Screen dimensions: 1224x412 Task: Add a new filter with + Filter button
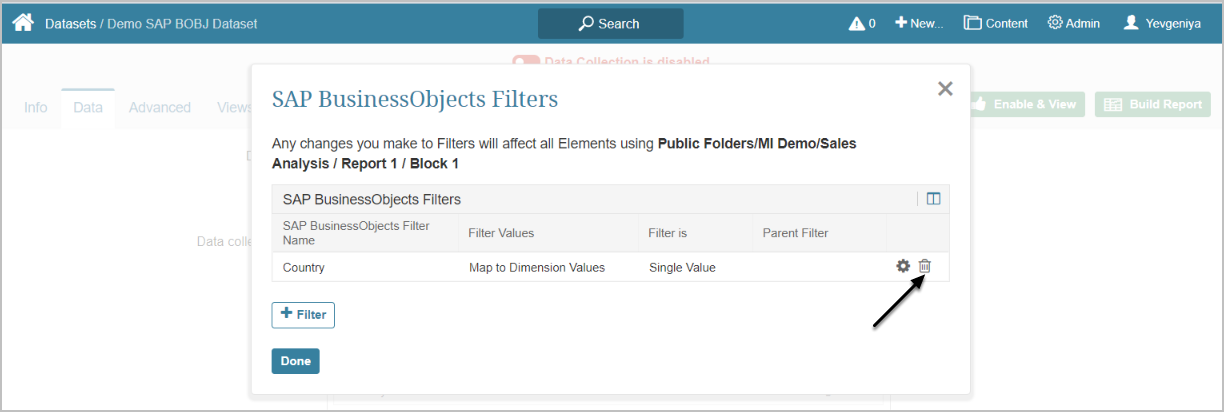pyautogui.click(x=303, y=315)
